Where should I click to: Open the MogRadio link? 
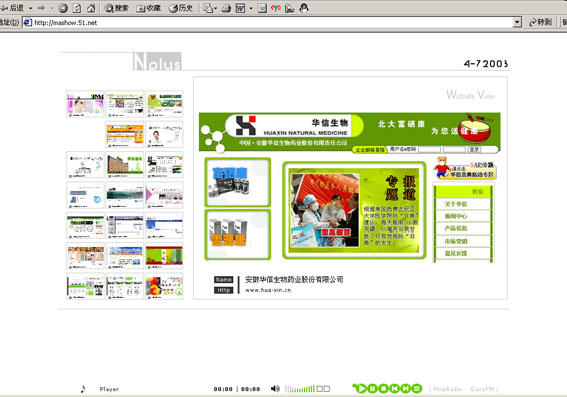click(x=448, y=389)
